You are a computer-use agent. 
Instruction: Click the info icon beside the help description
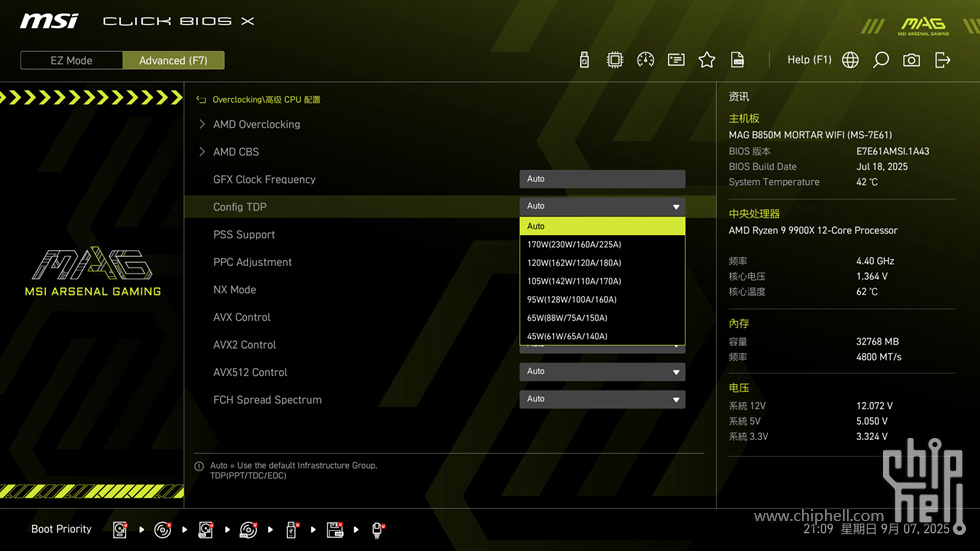pos(199,466)
